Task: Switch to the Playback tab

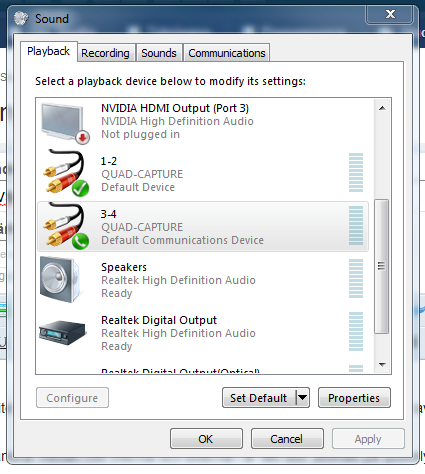Action: pos(49,51)
